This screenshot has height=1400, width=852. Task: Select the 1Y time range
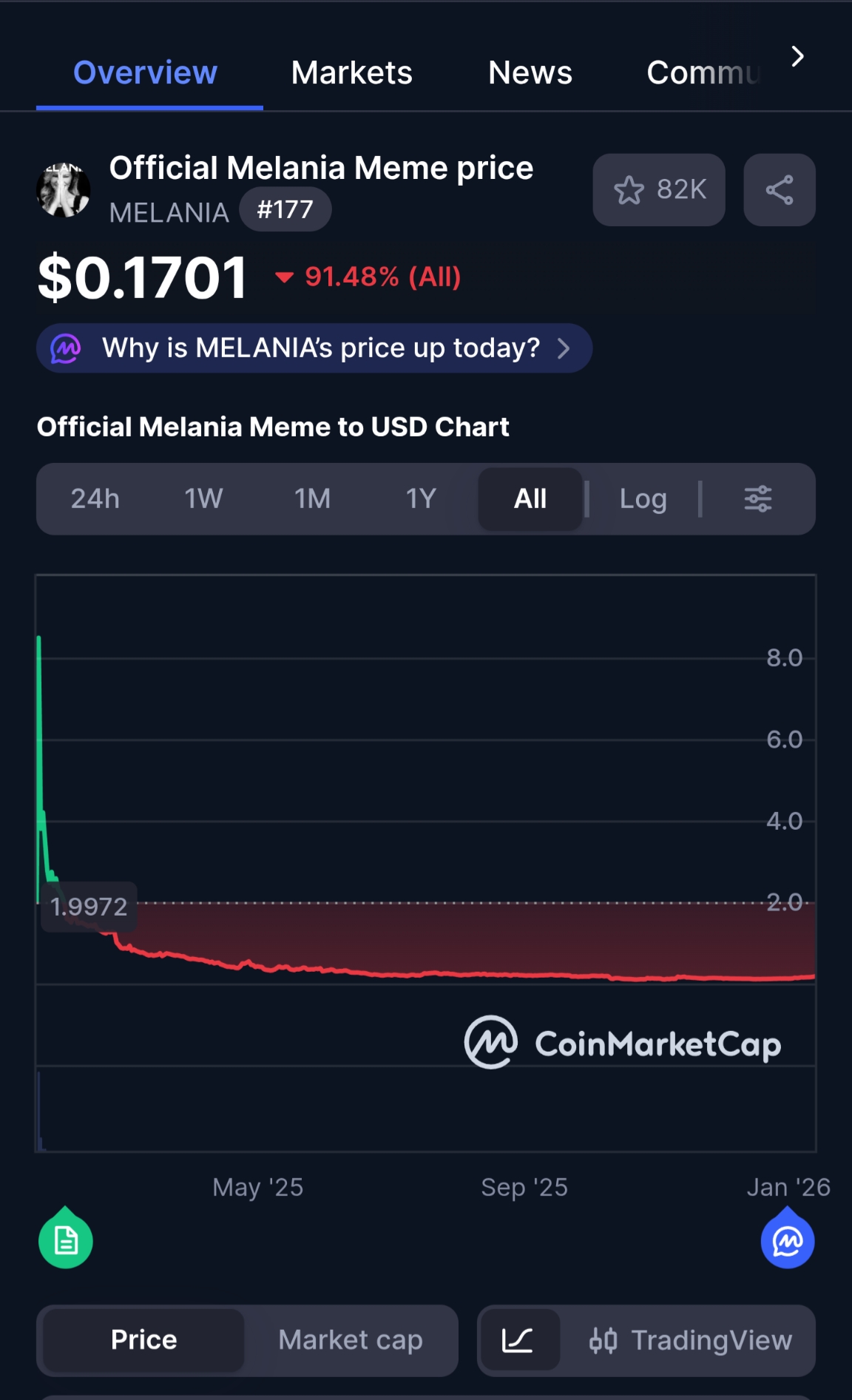[x=421, y=499]
